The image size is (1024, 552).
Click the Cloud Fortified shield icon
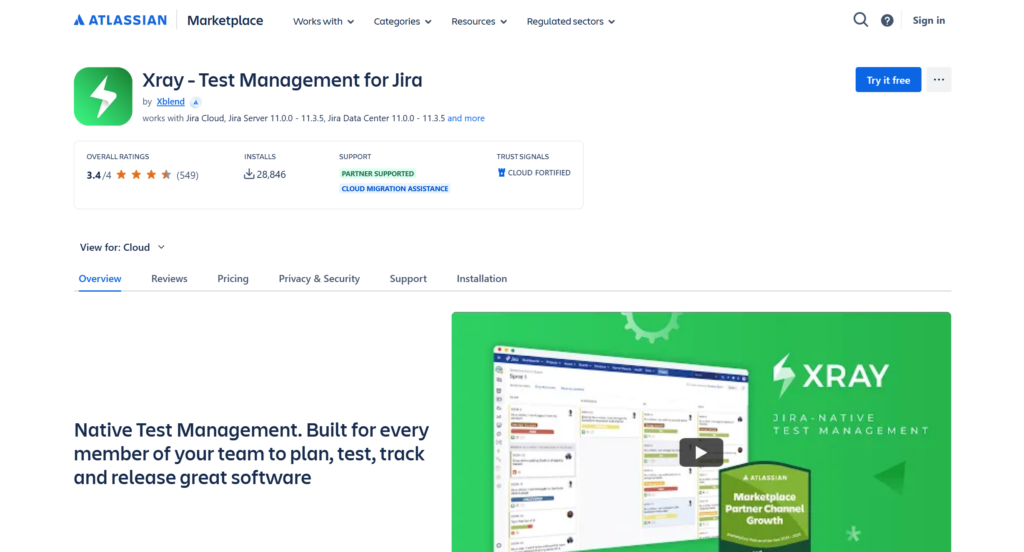point(501,172)
